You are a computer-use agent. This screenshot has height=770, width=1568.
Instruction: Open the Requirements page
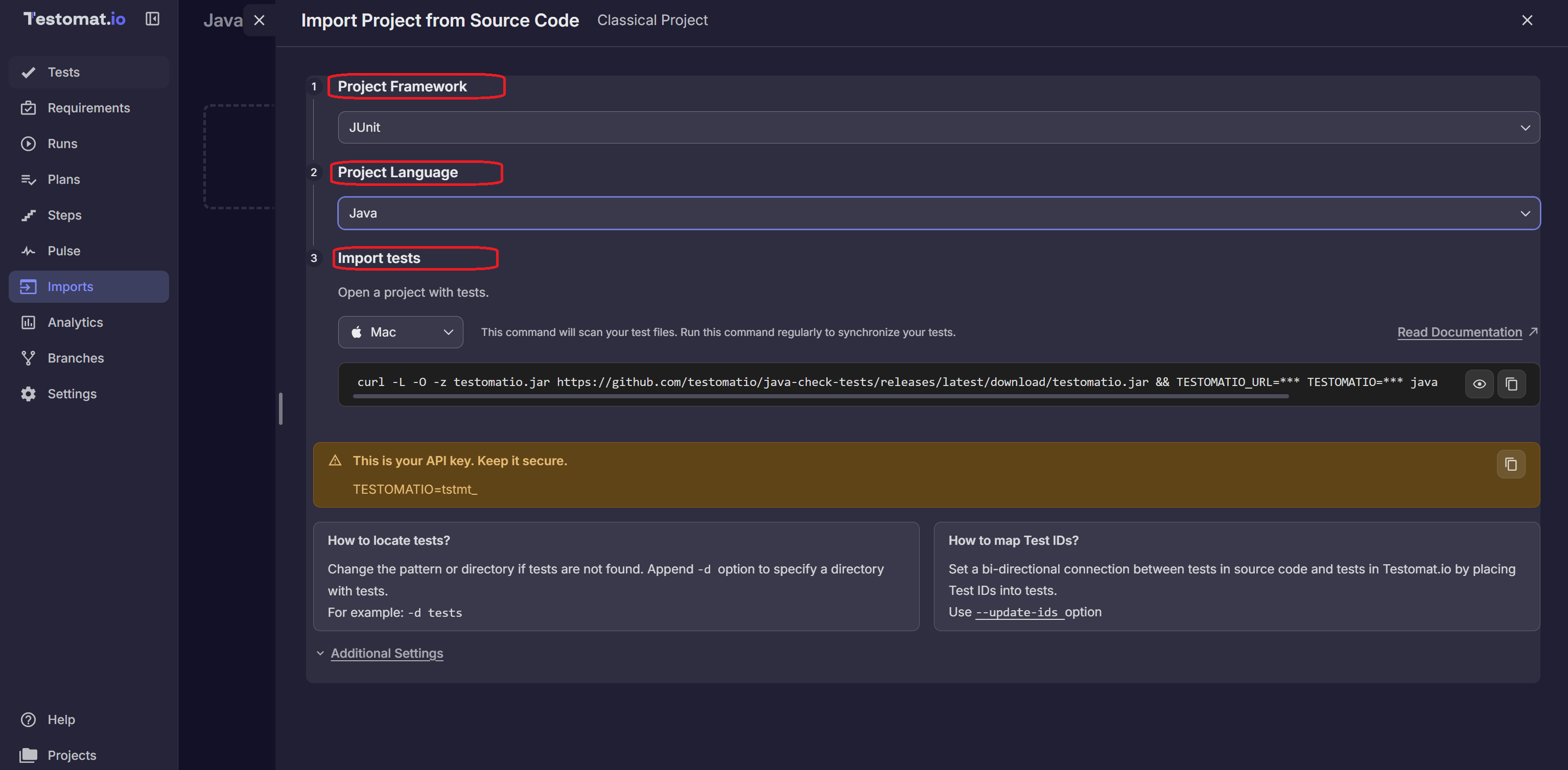click(89, 108)
